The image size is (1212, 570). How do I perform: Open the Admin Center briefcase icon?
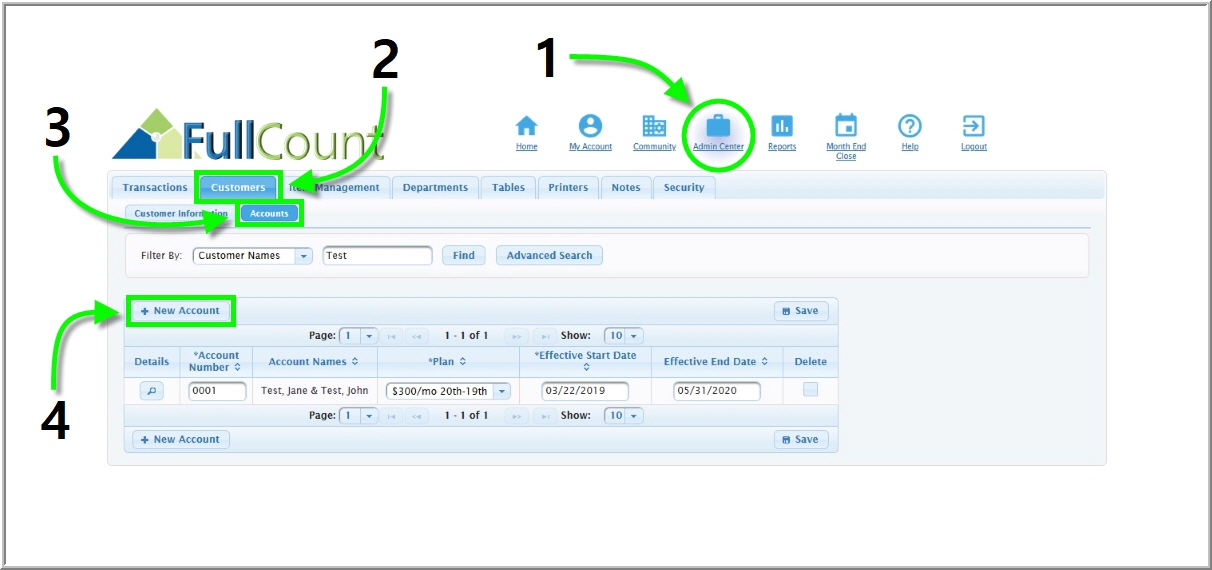tap(718, 126)
